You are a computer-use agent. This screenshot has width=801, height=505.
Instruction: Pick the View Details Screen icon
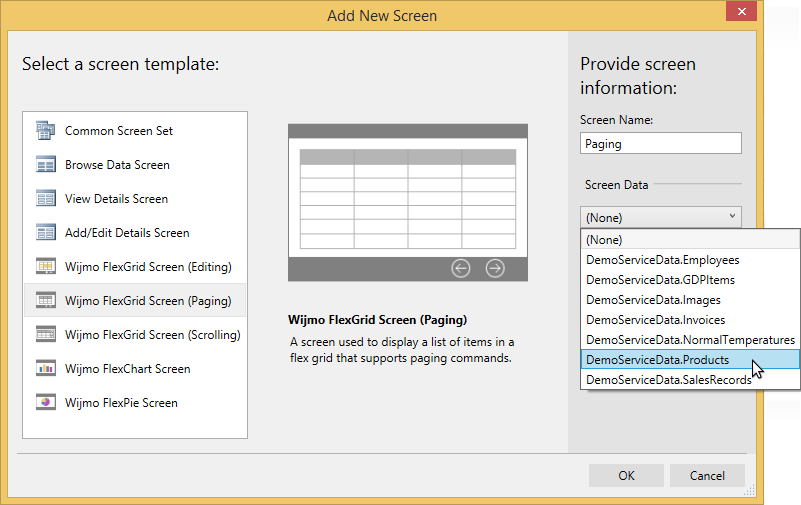(45, 199)
